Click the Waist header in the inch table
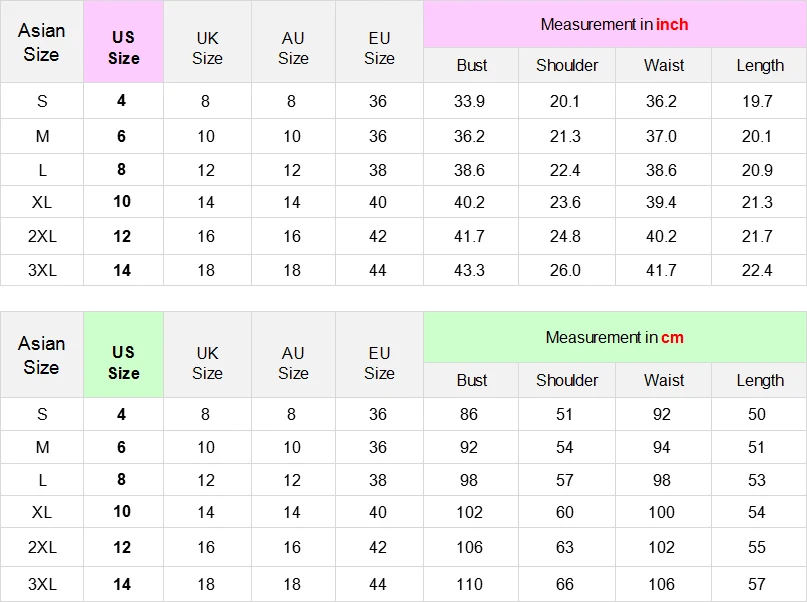 [664, 65]
